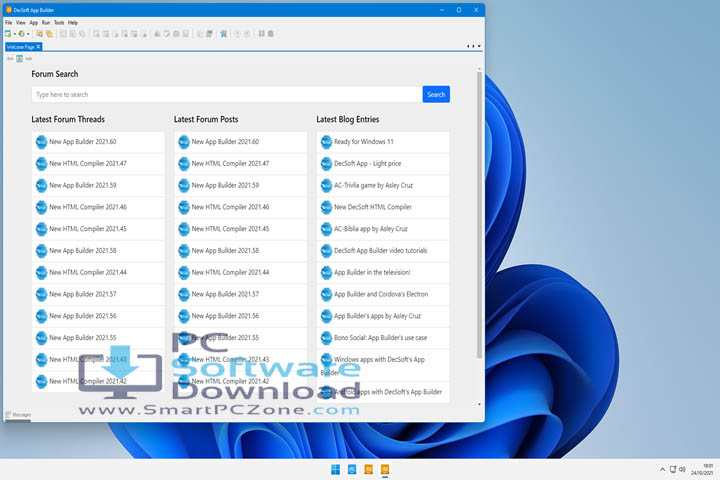Viewport: 720px width, 480px height.
Task: Click icon beside New App Builder 2021.58 in Forum Posts
Action: pos(184,251)
